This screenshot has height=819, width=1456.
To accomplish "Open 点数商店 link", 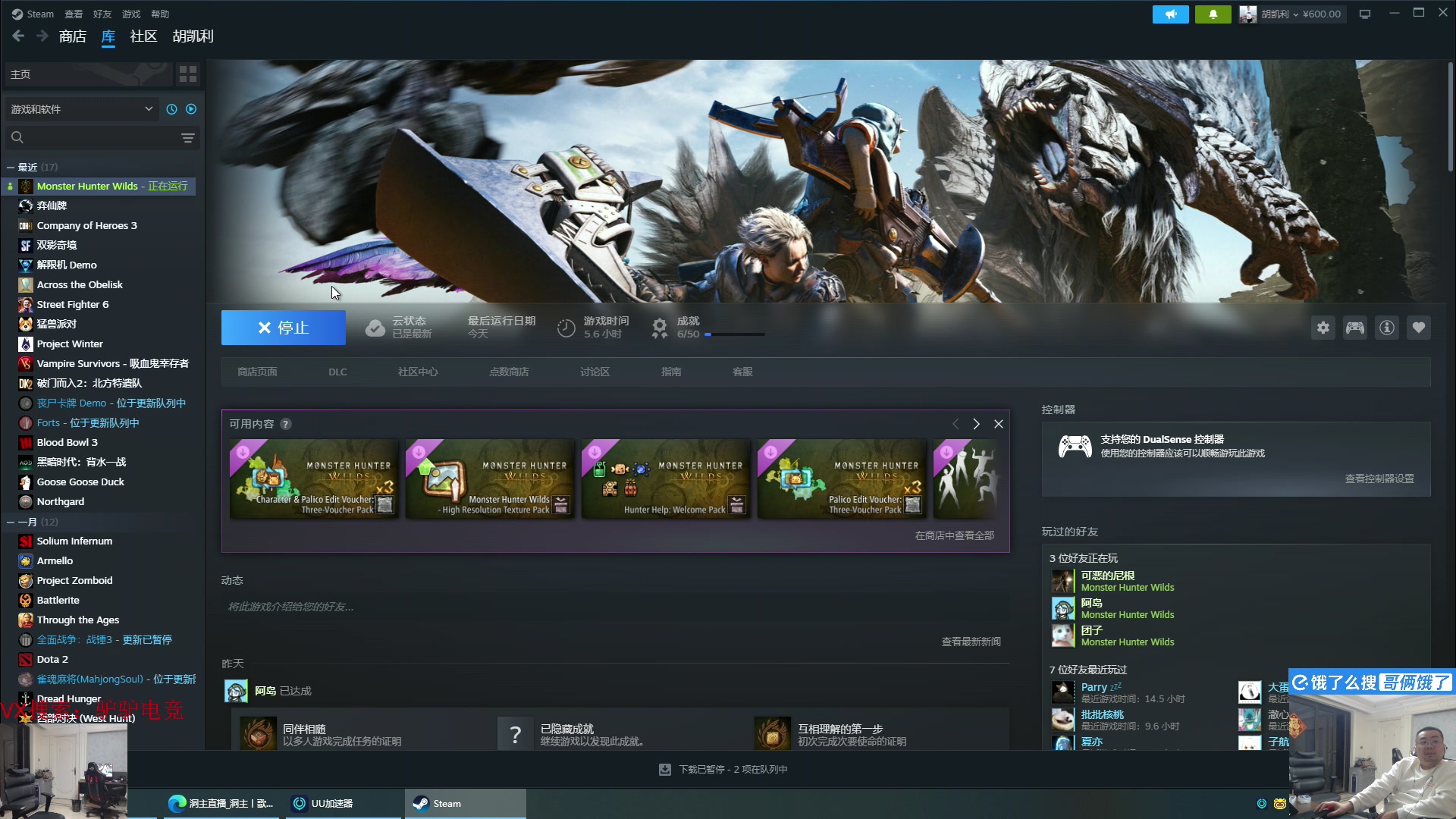I will coord(509,372).
